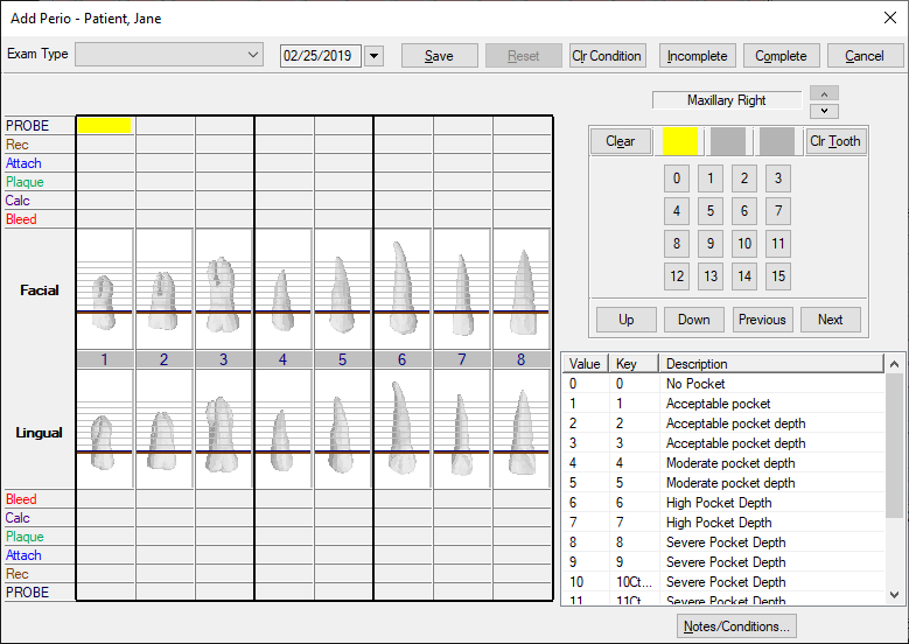
Task: Click the highlighted yellow PROBE cell for tooth 1
Action: click(104, 126)
